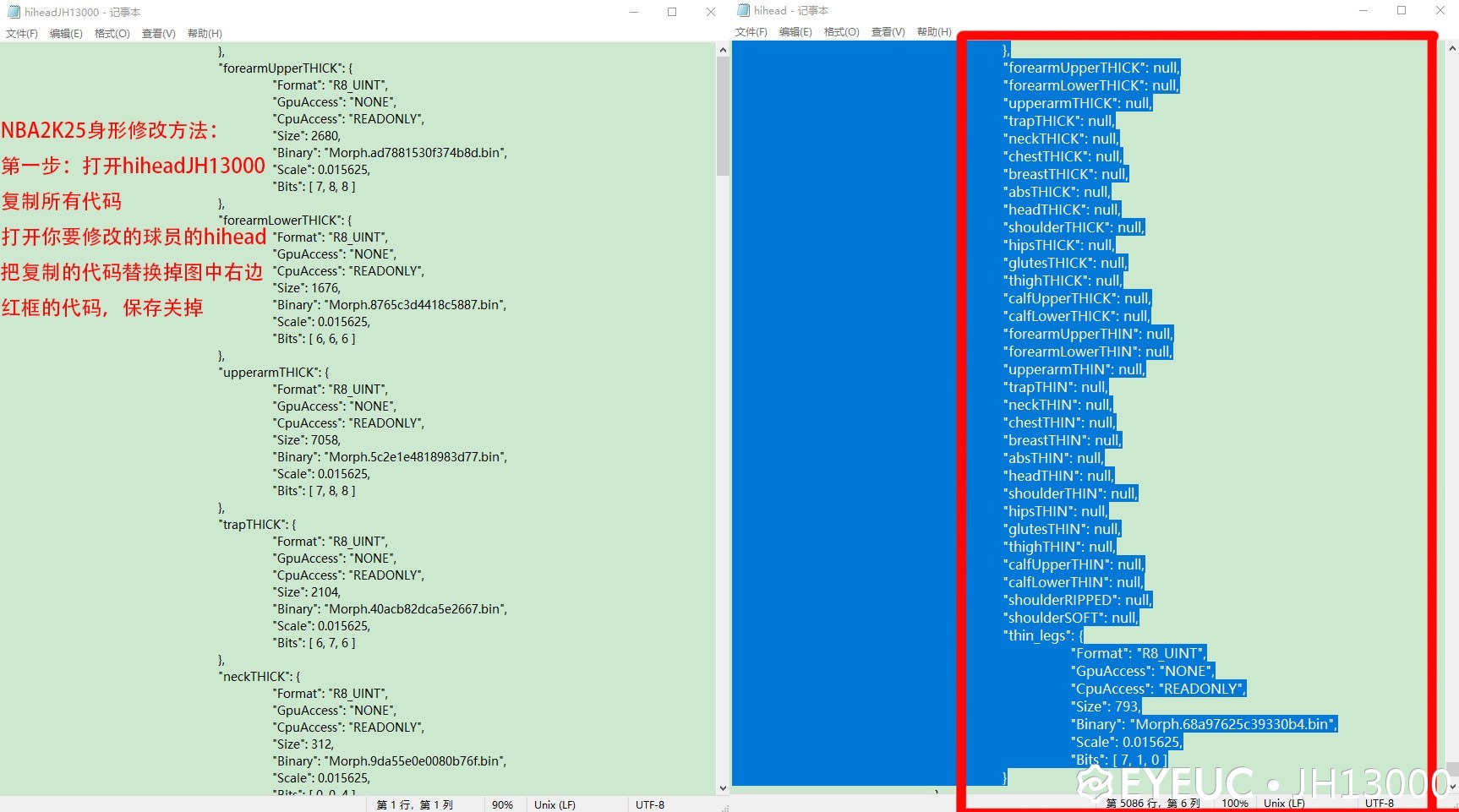
Task: Open 查看(V) menu in hiheadJH13000 Notepad
Action: tap(159, 34)
